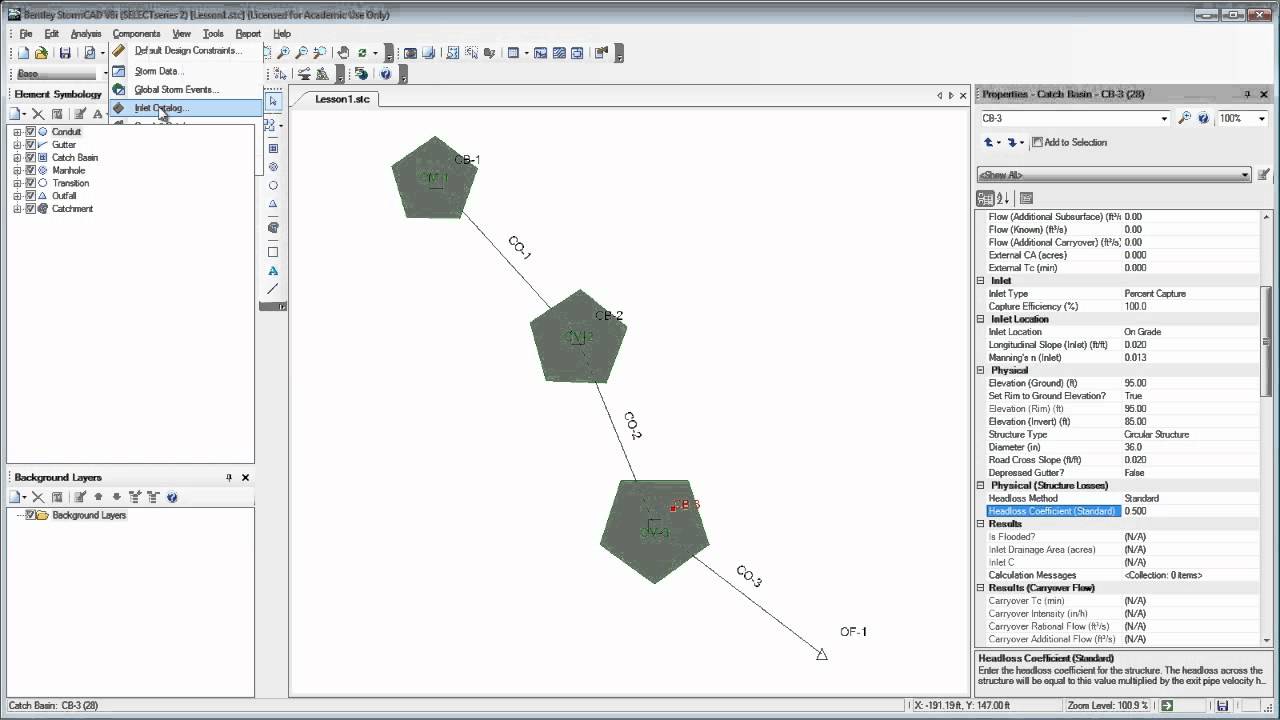Open the Analysis menu
Image resolution: width=1280 pixels, height=720 pixels.
click(x=86, y=34)
